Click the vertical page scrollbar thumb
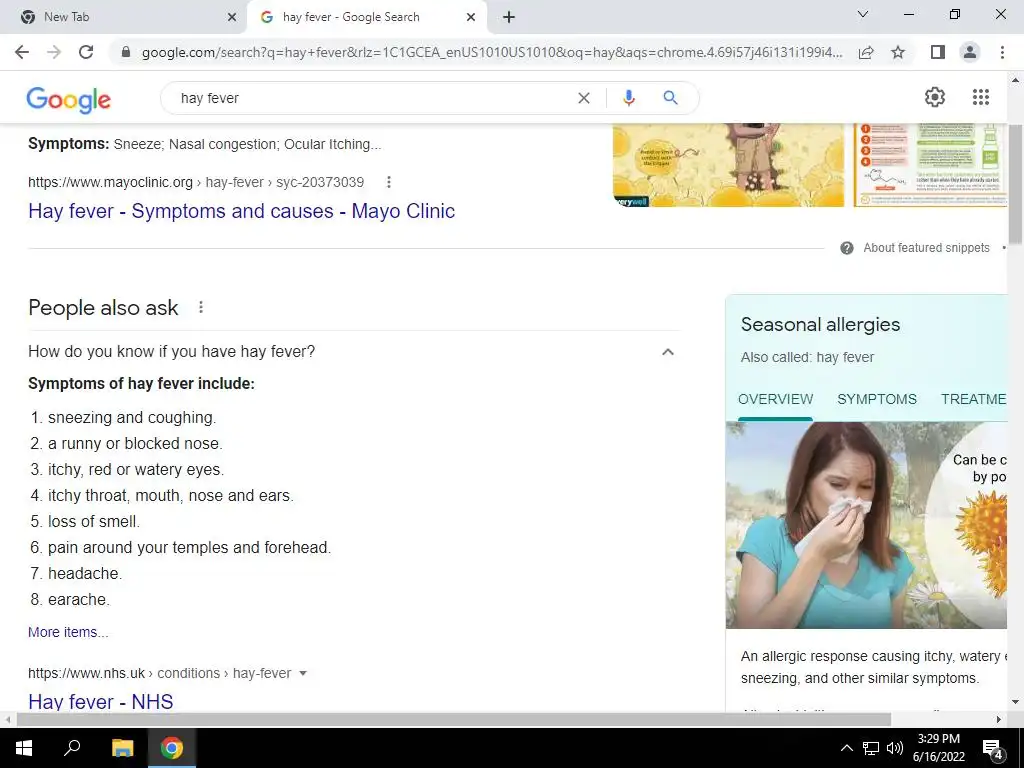Viewport: 1024px width, 768px height. (x=1015, y=183)
